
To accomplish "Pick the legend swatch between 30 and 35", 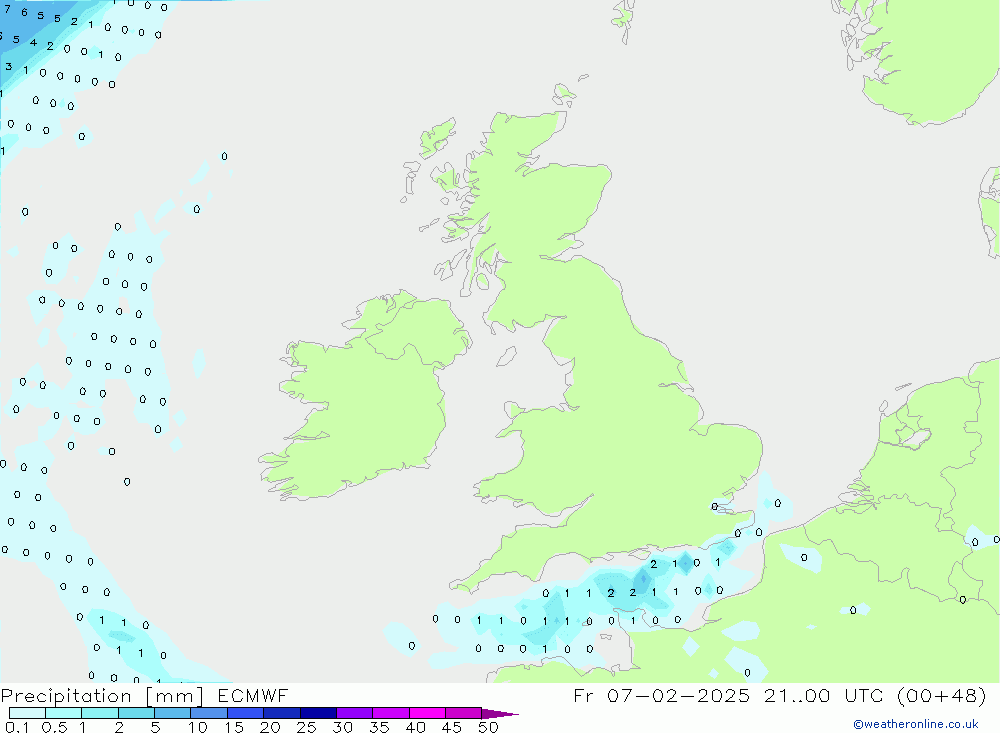I will [x=354, y=713].
